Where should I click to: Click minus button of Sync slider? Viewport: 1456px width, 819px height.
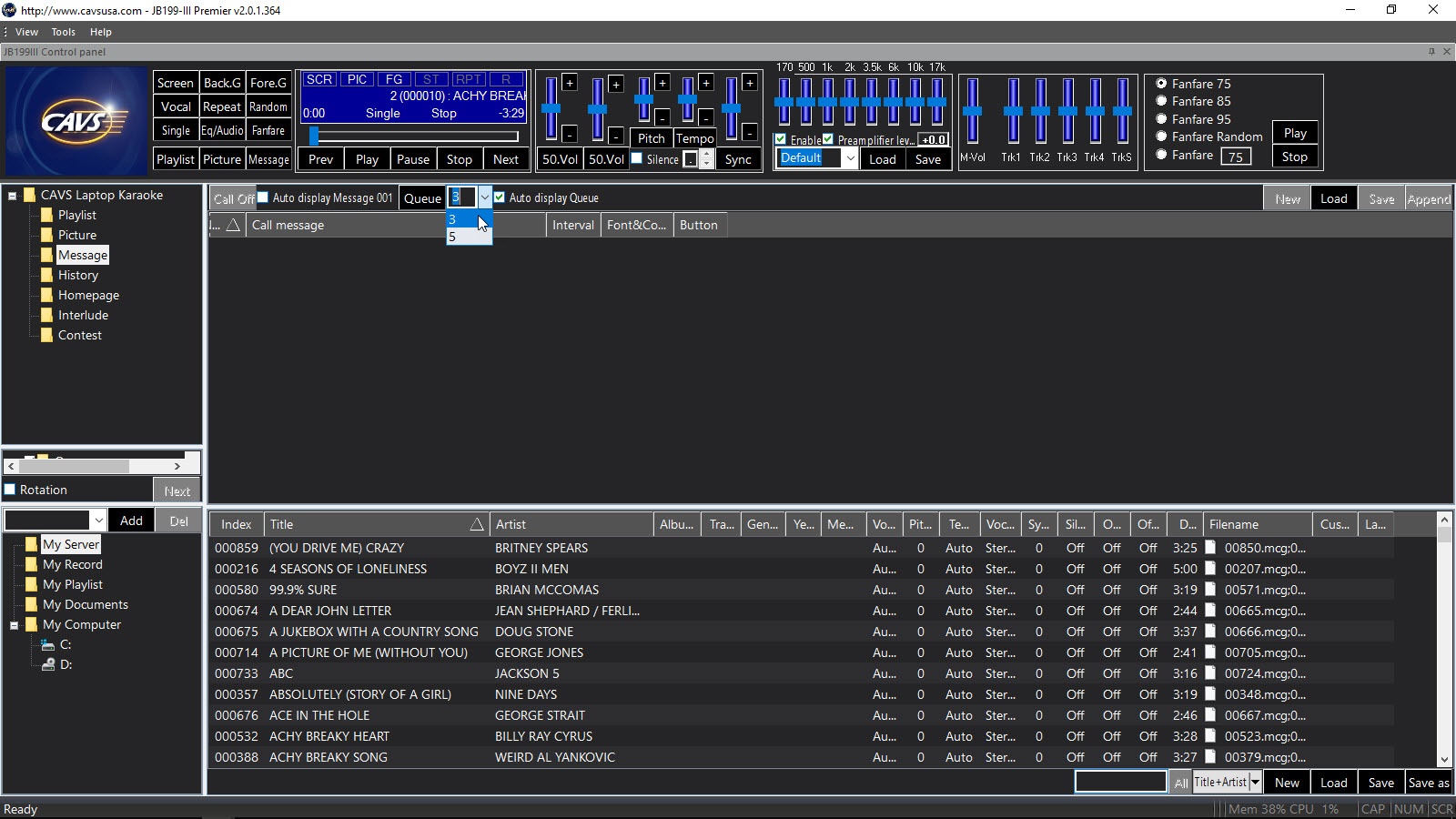click(750, 133)
